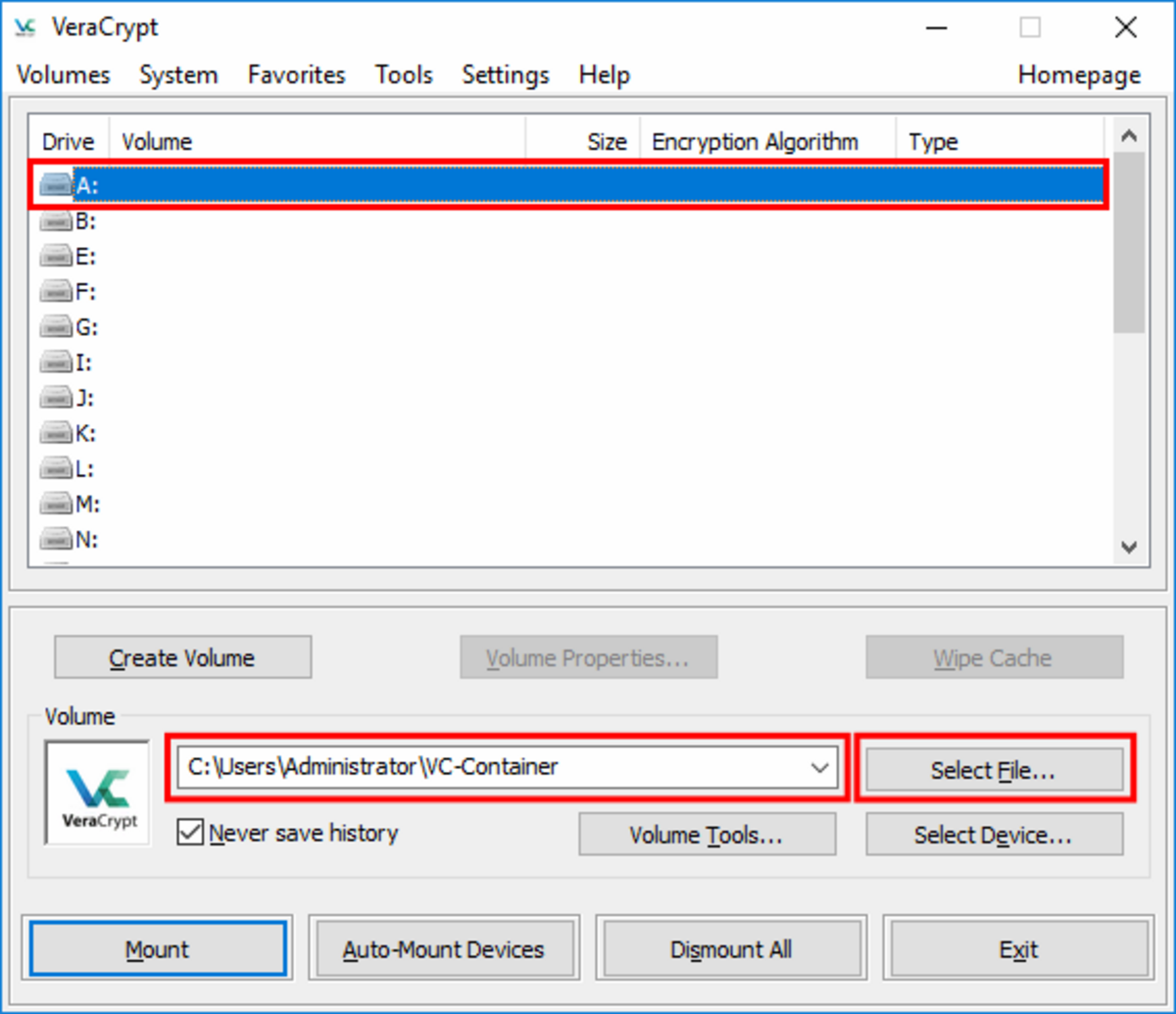Select the E: drive icon
The width and height of the screenshot is (1176, 1014).
[57, 257]
